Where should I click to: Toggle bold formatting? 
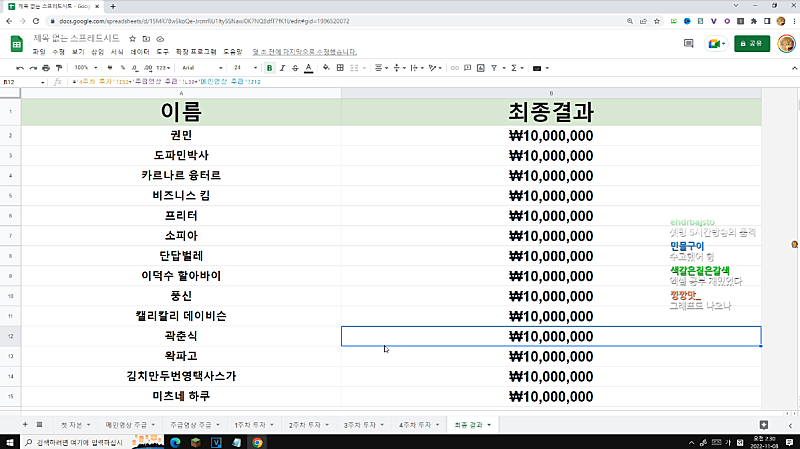(x=269, y=68)
